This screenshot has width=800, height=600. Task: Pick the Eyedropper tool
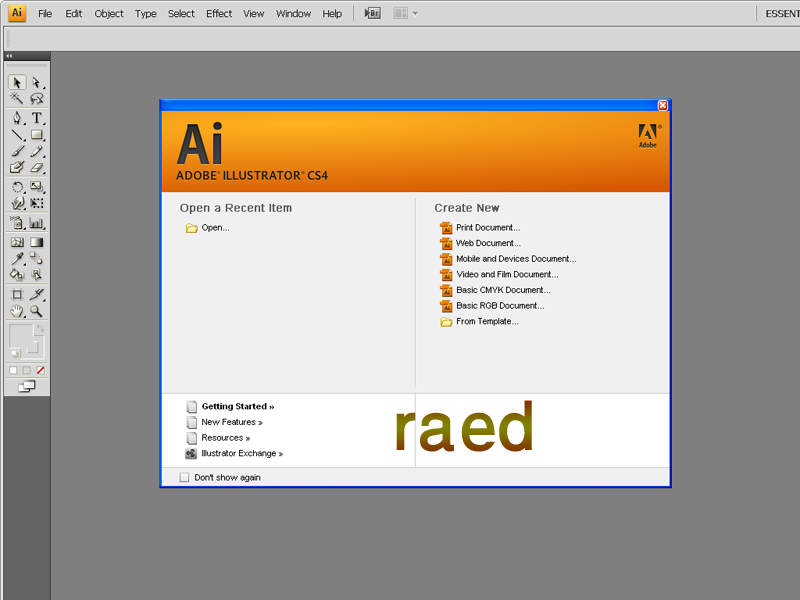point(17,259)
